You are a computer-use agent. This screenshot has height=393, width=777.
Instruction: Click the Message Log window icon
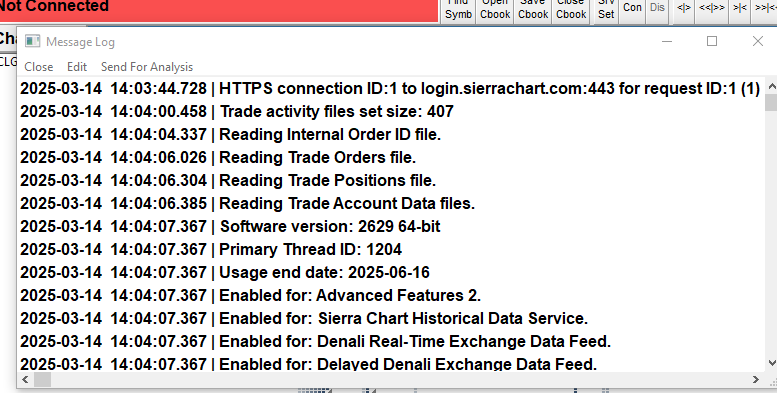(32, 41)
